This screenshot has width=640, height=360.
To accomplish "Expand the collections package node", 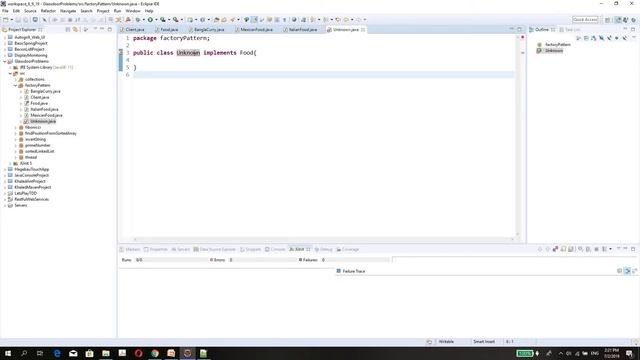I will click(x=16, y=79).
